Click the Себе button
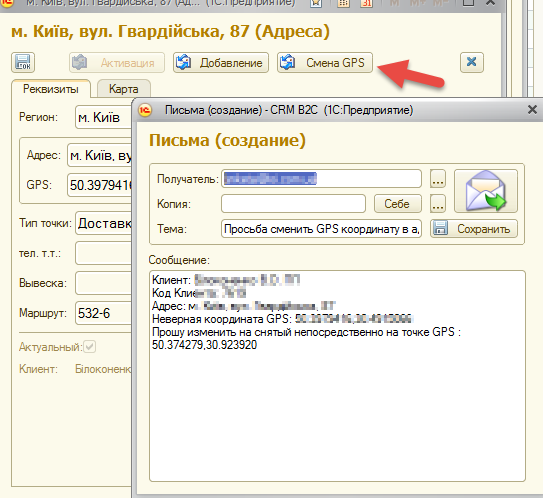543x498 pixels. [398, 204]
